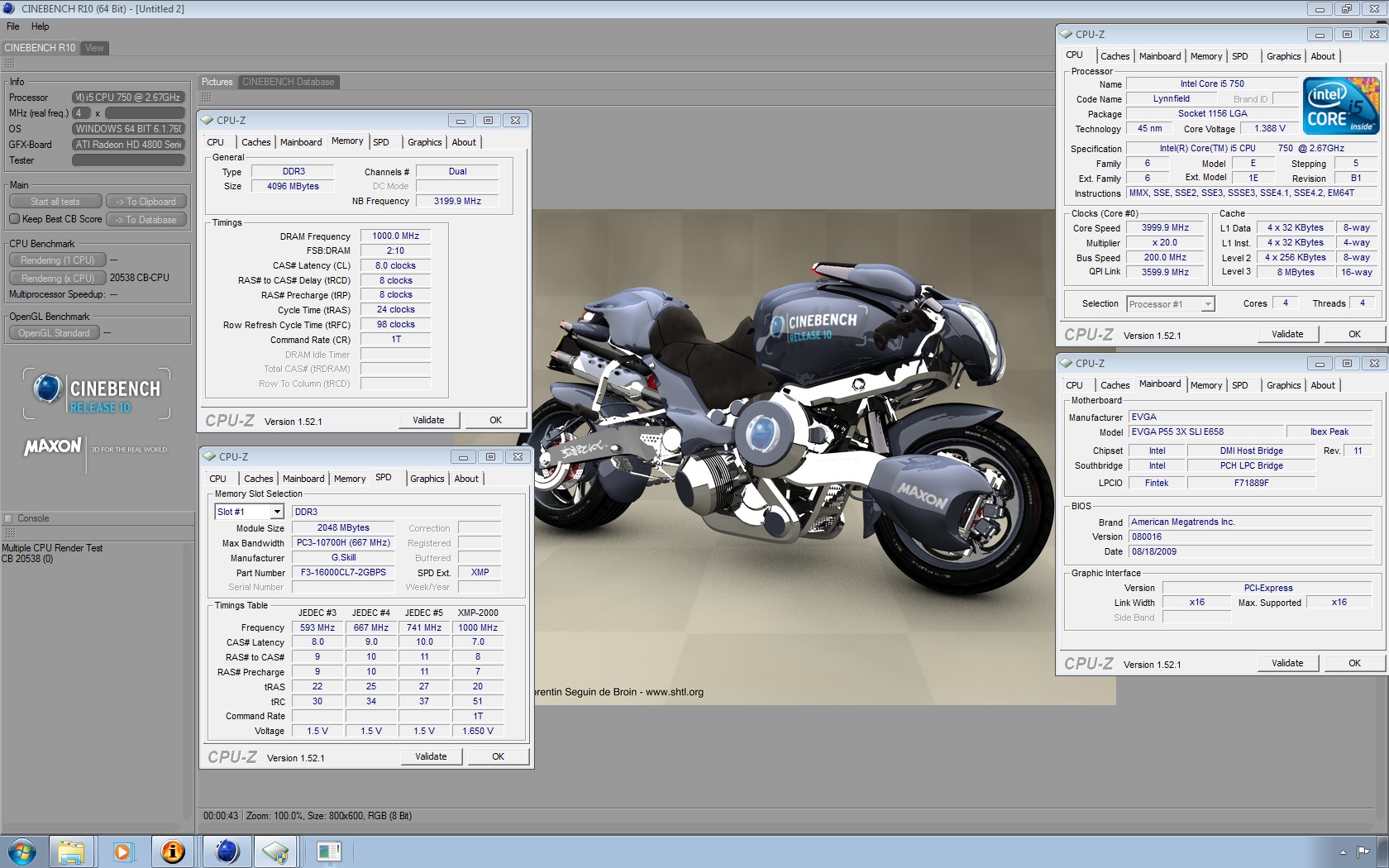Image resolution: width=1389 pixels, height=868 pixels.
Task: Open the CINEBENCH Database tab
Action: tap(289, 82)
